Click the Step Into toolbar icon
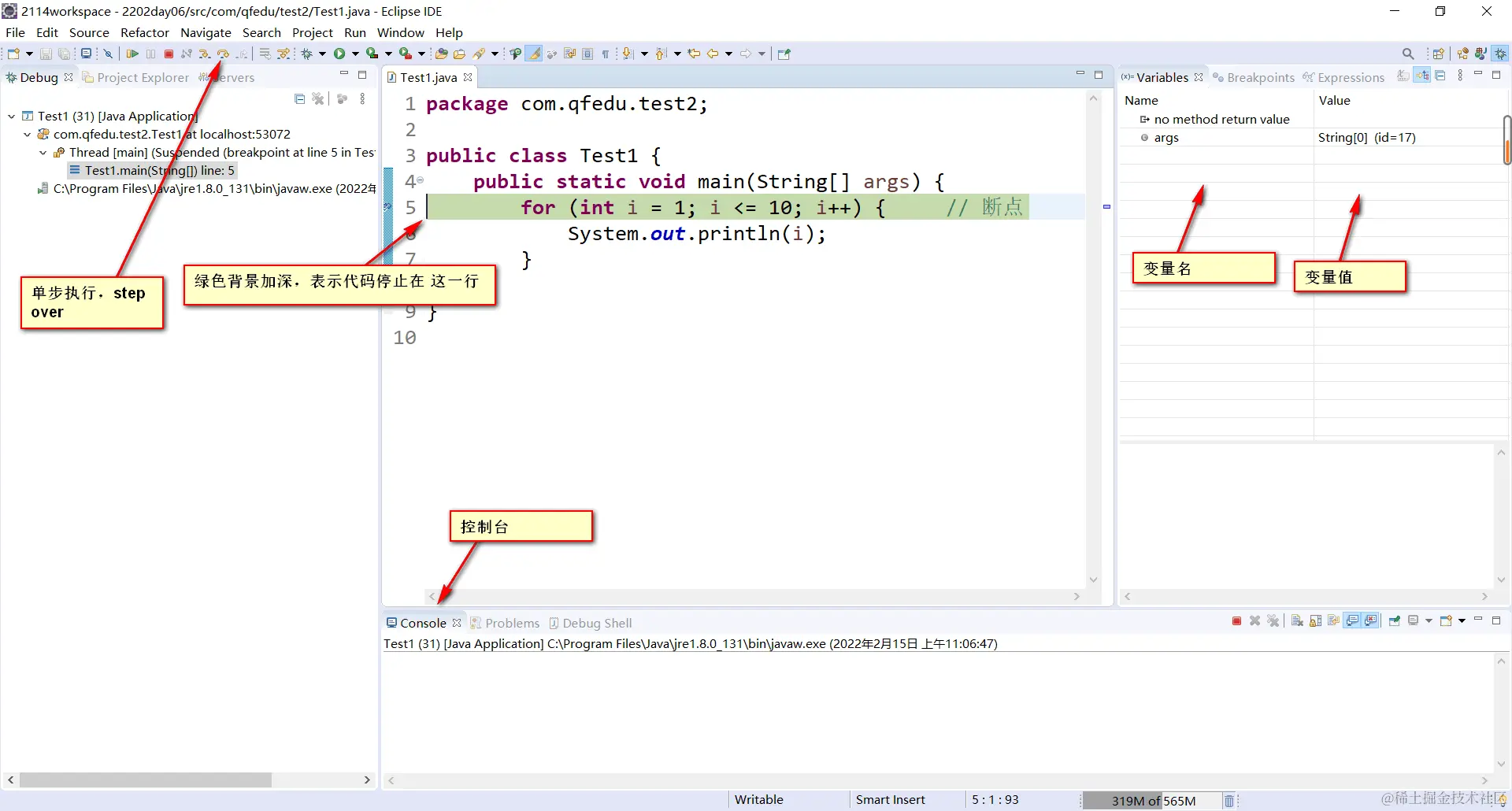Image resolution: width=1512 pixels, height=811 pixels. [204, 54]
